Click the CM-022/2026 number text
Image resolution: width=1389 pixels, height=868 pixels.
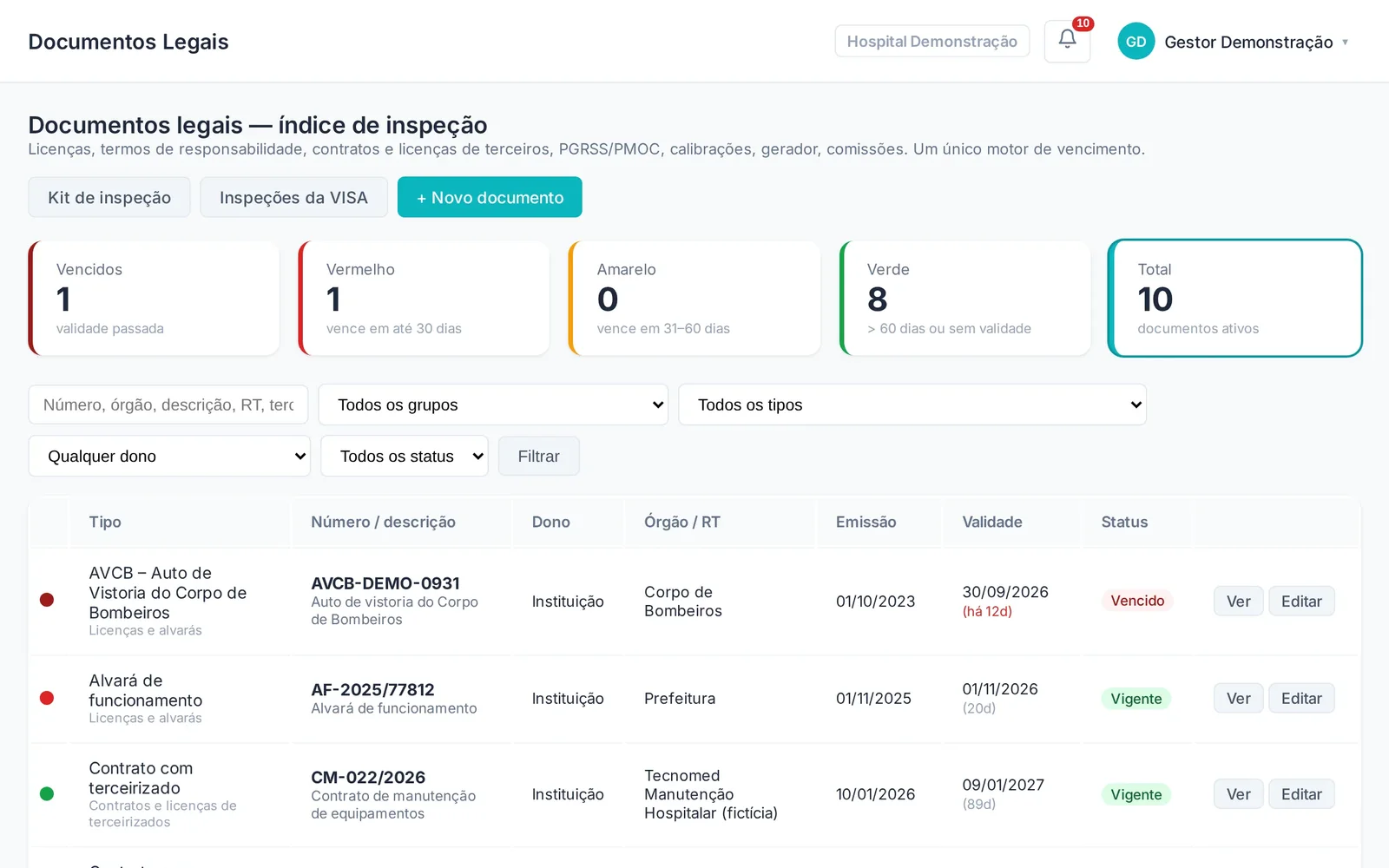(x=368, y=777)
